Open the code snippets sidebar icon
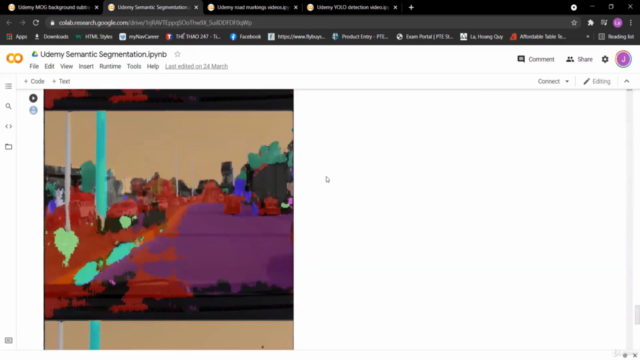This screenshot has width=640, height=360. (x=8, y=126)
